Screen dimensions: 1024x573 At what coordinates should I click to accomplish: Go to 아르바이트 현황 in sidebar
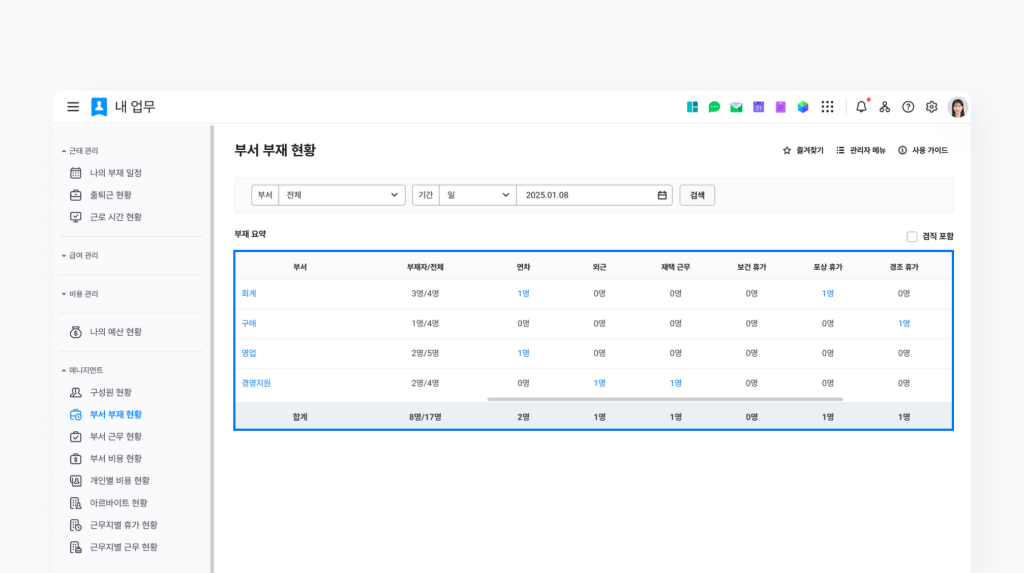point(118,502)
